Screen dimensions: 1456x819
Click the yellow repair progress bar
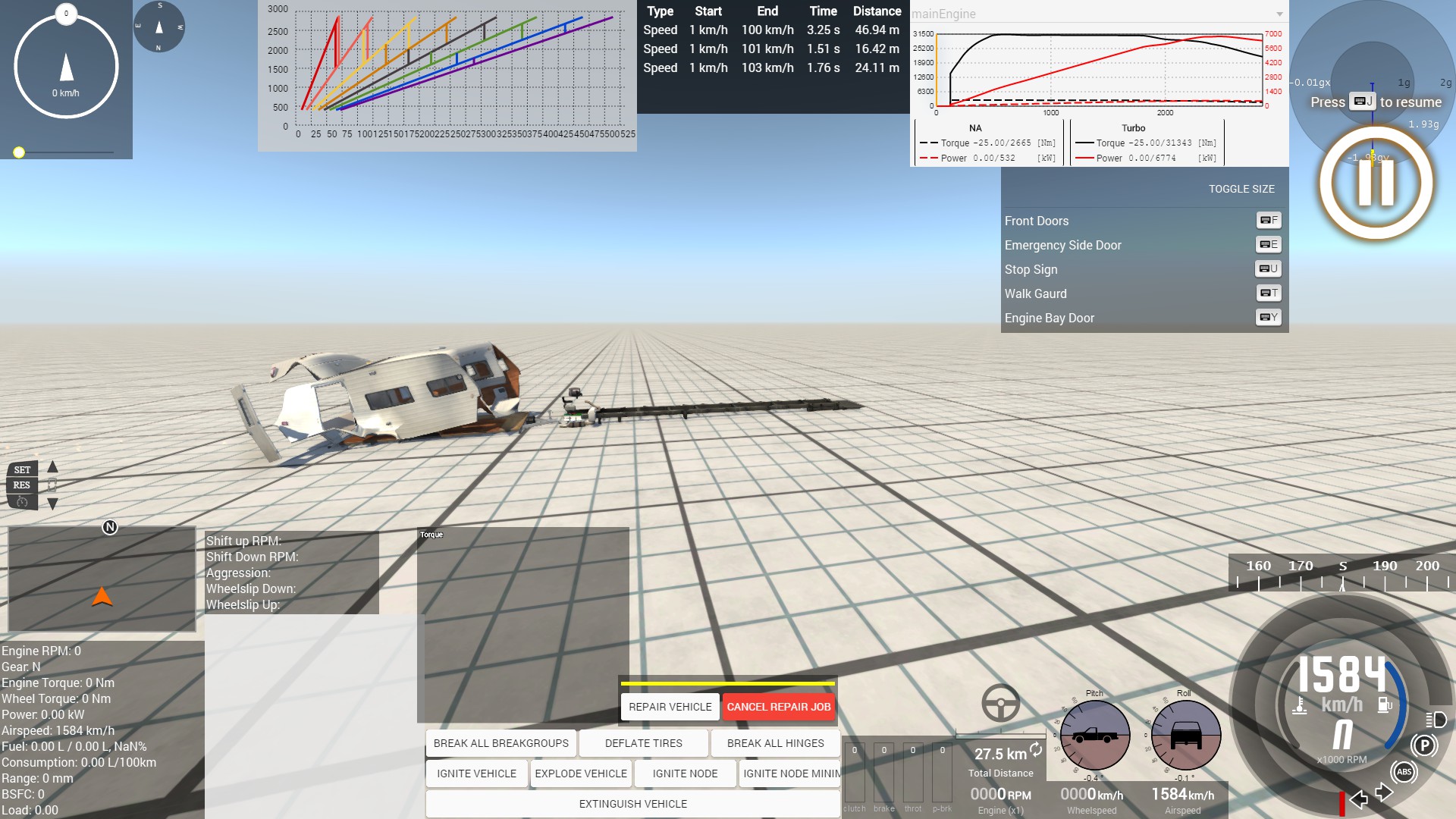coord(728,683)
